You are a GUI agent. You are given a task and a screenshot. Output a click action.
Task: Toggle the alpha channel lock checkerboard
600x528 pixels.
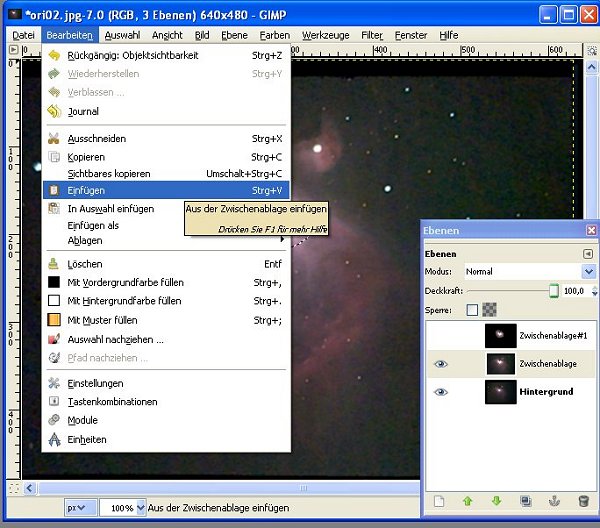489,310
